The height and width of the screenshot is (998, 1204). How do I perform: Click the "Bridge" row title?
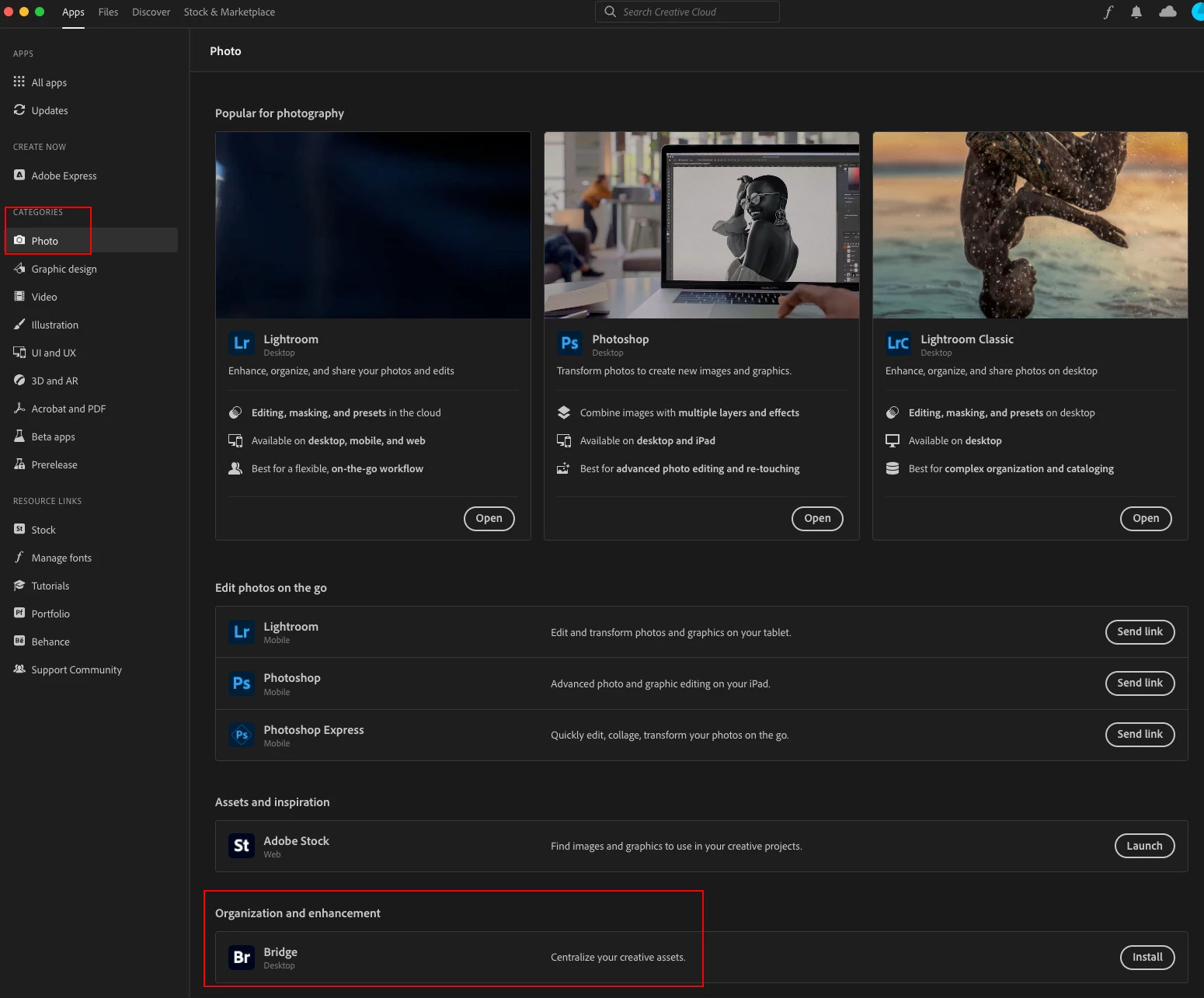(x=280, y=952)
